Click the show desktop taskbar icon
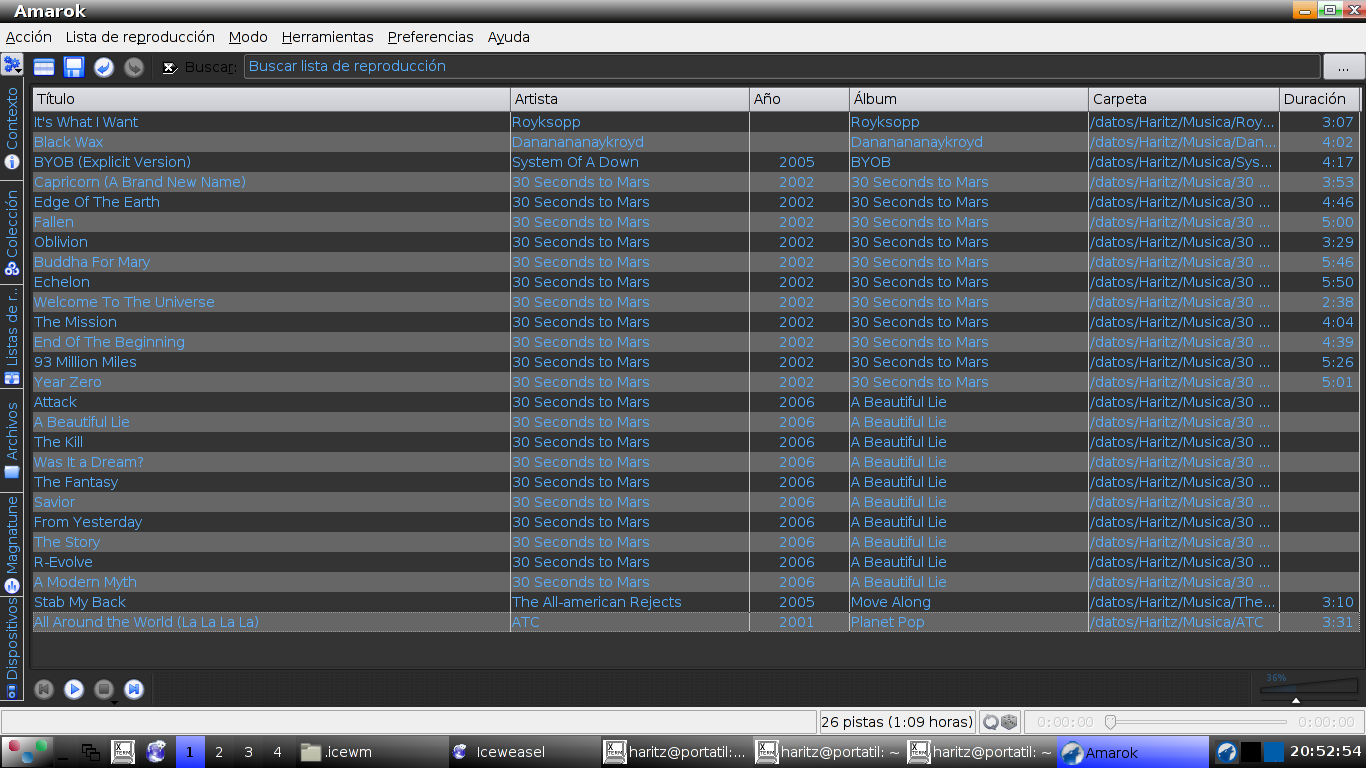Image resolution: width=1366 pixels, height=768 pixels. pos(63,752)
